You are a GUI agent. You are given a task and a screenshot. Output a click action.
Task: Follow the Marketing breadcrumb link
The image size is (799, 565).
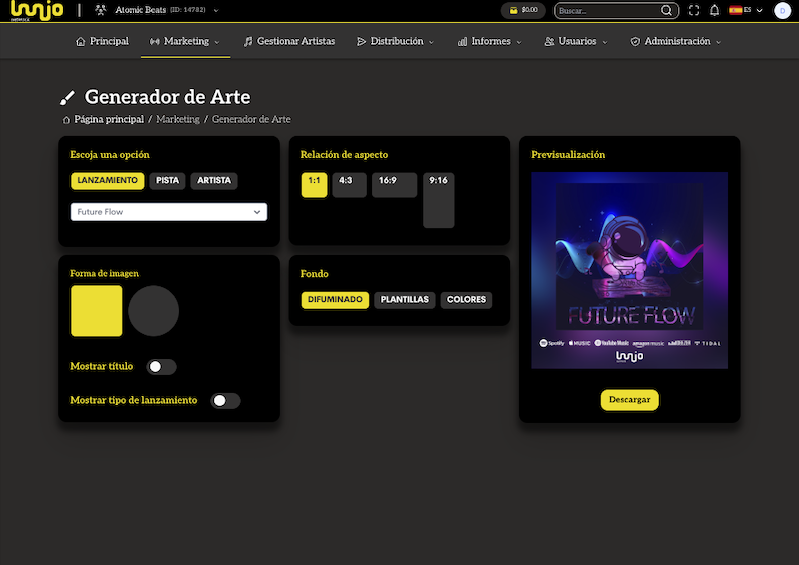pos(178,119)
